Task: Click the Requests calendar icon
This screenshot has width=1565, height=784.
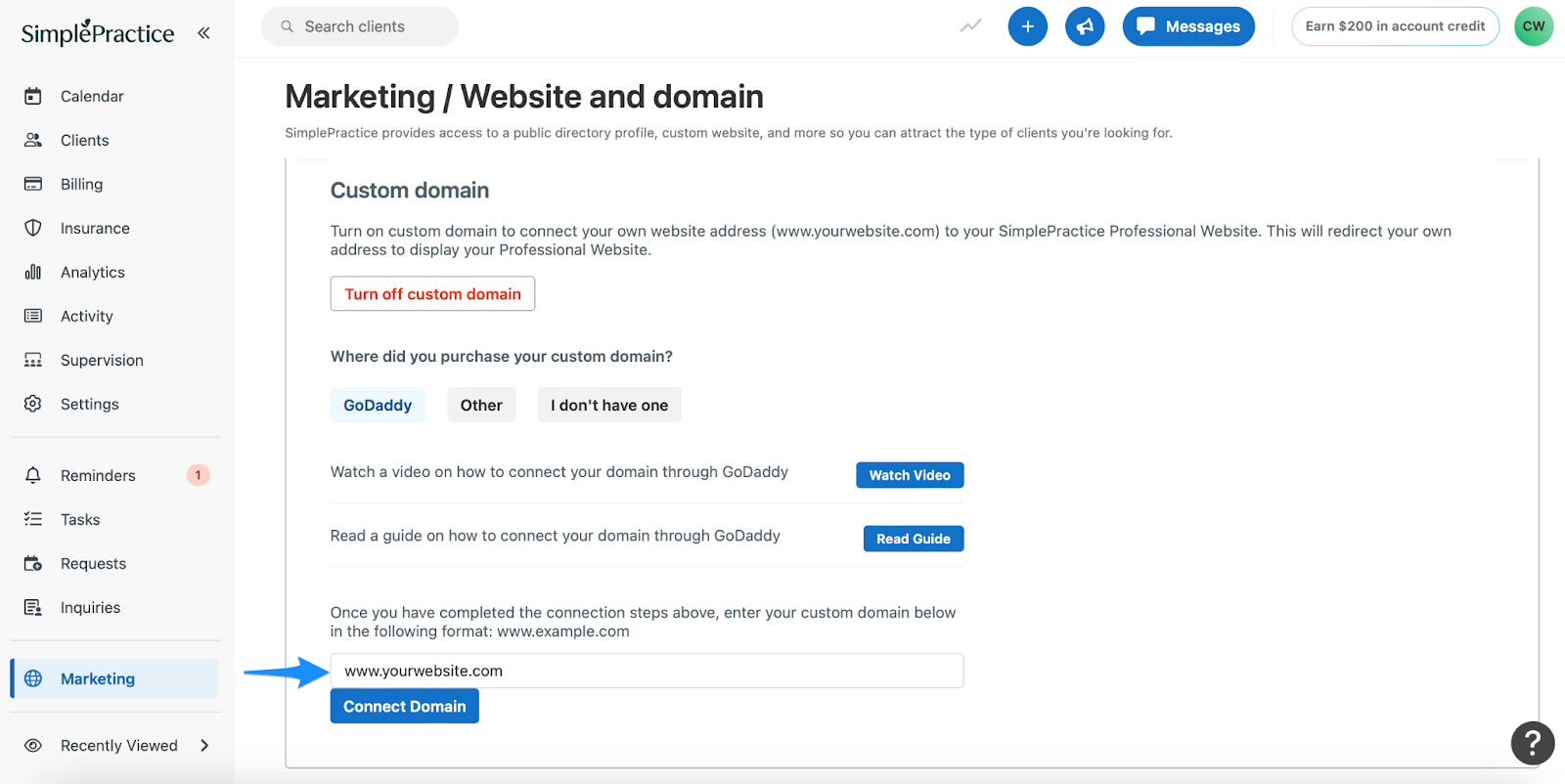Action: click(x=33, y=563)
